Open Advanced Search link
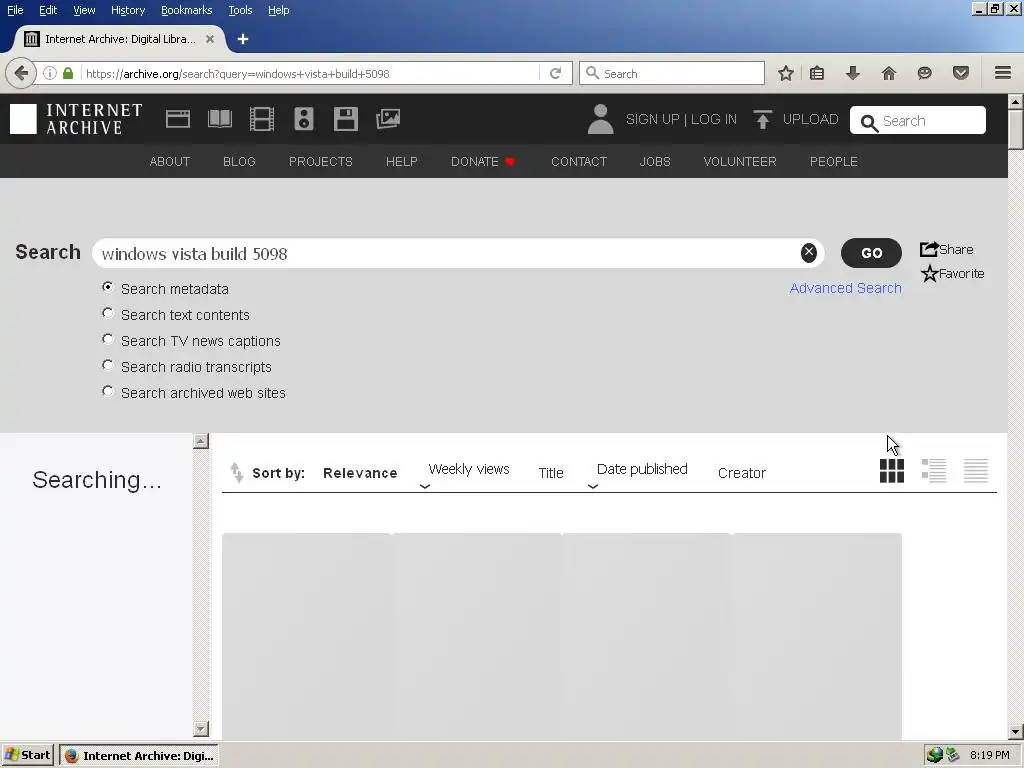Screen dimensions: 1024x768 pos(845,288)
